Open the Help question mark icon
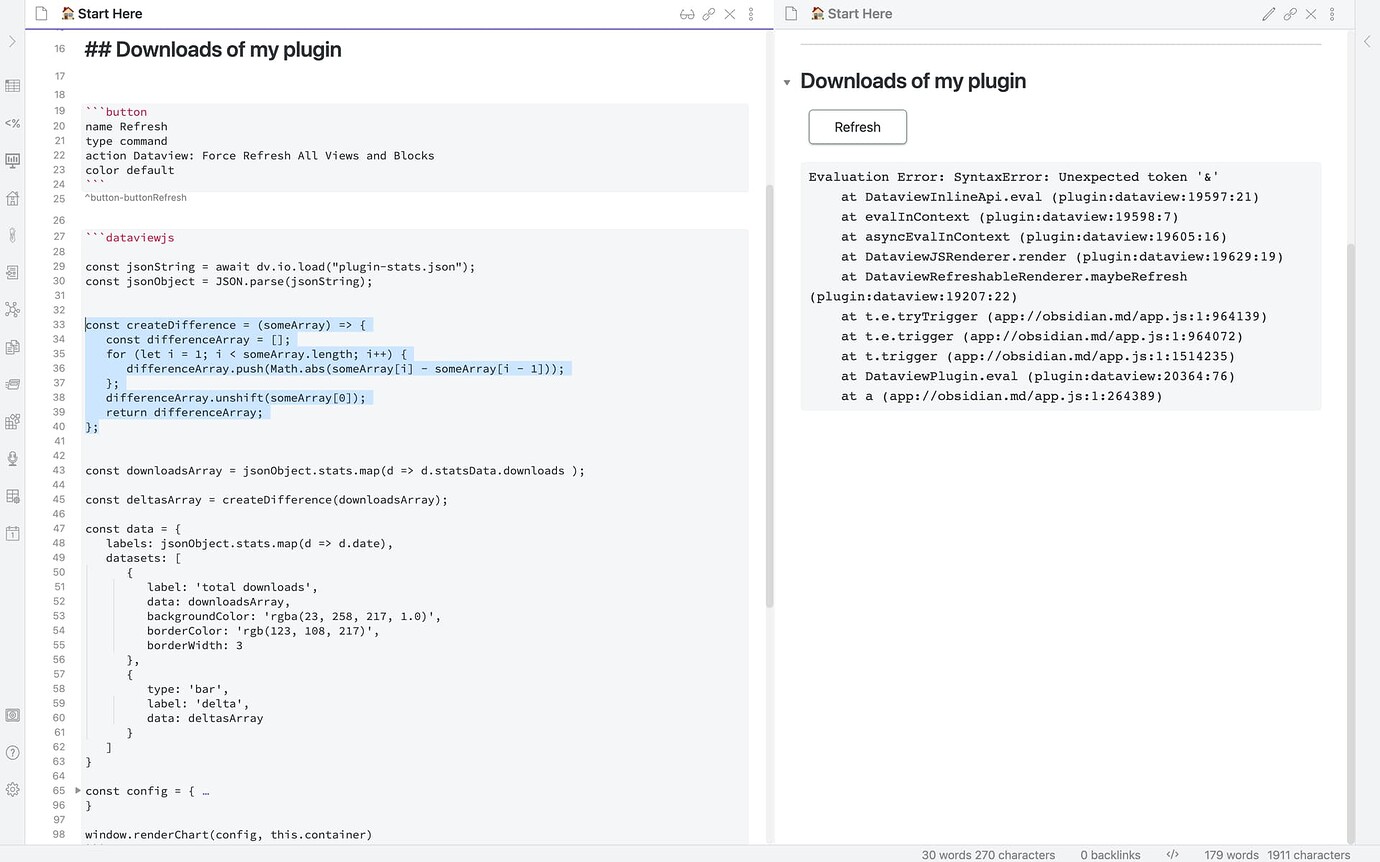The height and width of the screenshot is (862, 1380). tap(13, 752)
